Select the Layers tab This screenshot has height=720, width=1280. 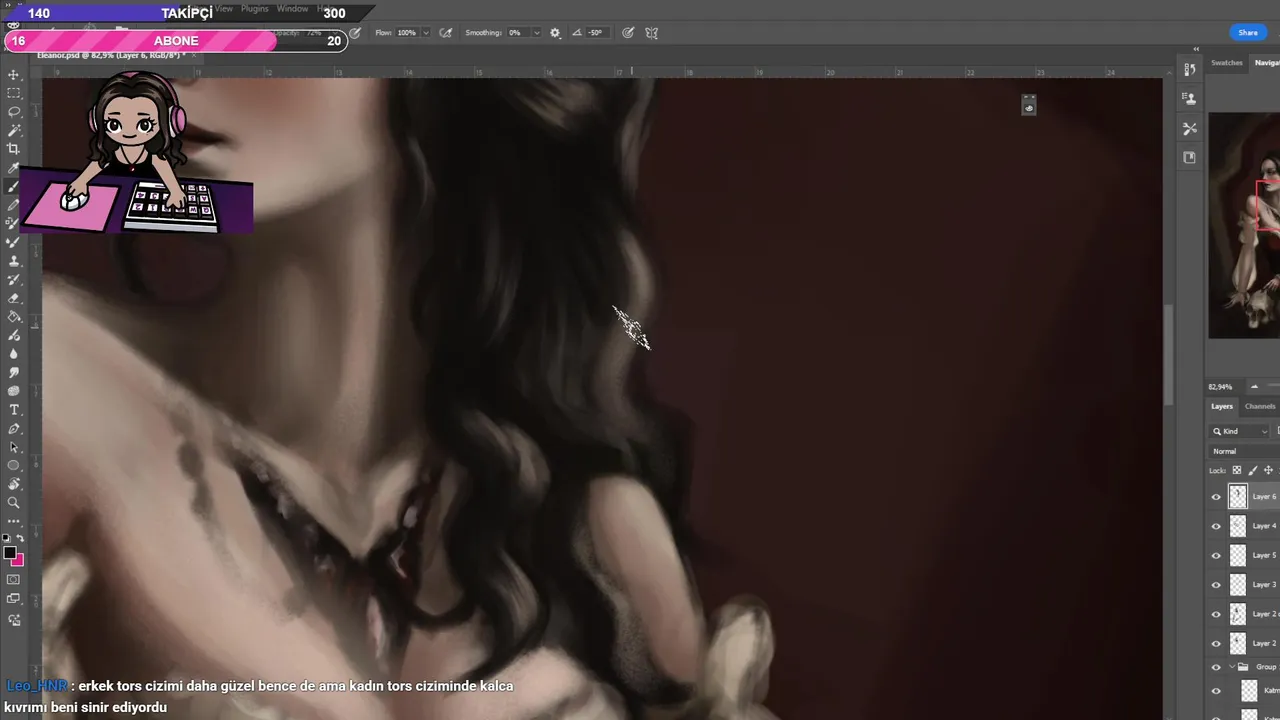(1222, 406)
